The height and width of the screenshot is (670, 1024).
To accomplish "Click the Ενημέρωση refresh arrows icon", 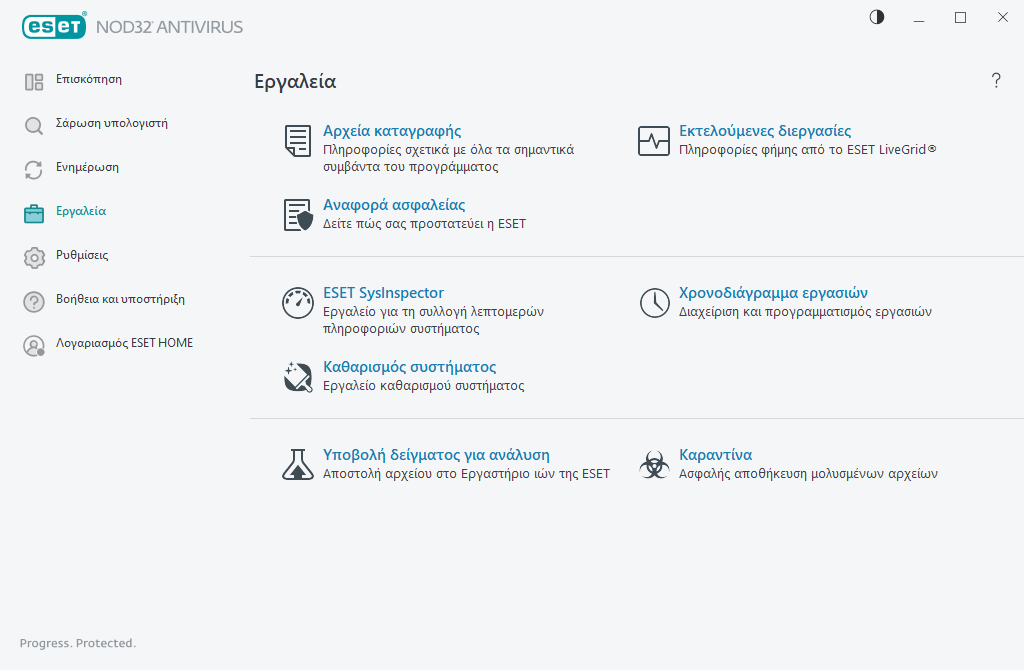I will 34,170.
